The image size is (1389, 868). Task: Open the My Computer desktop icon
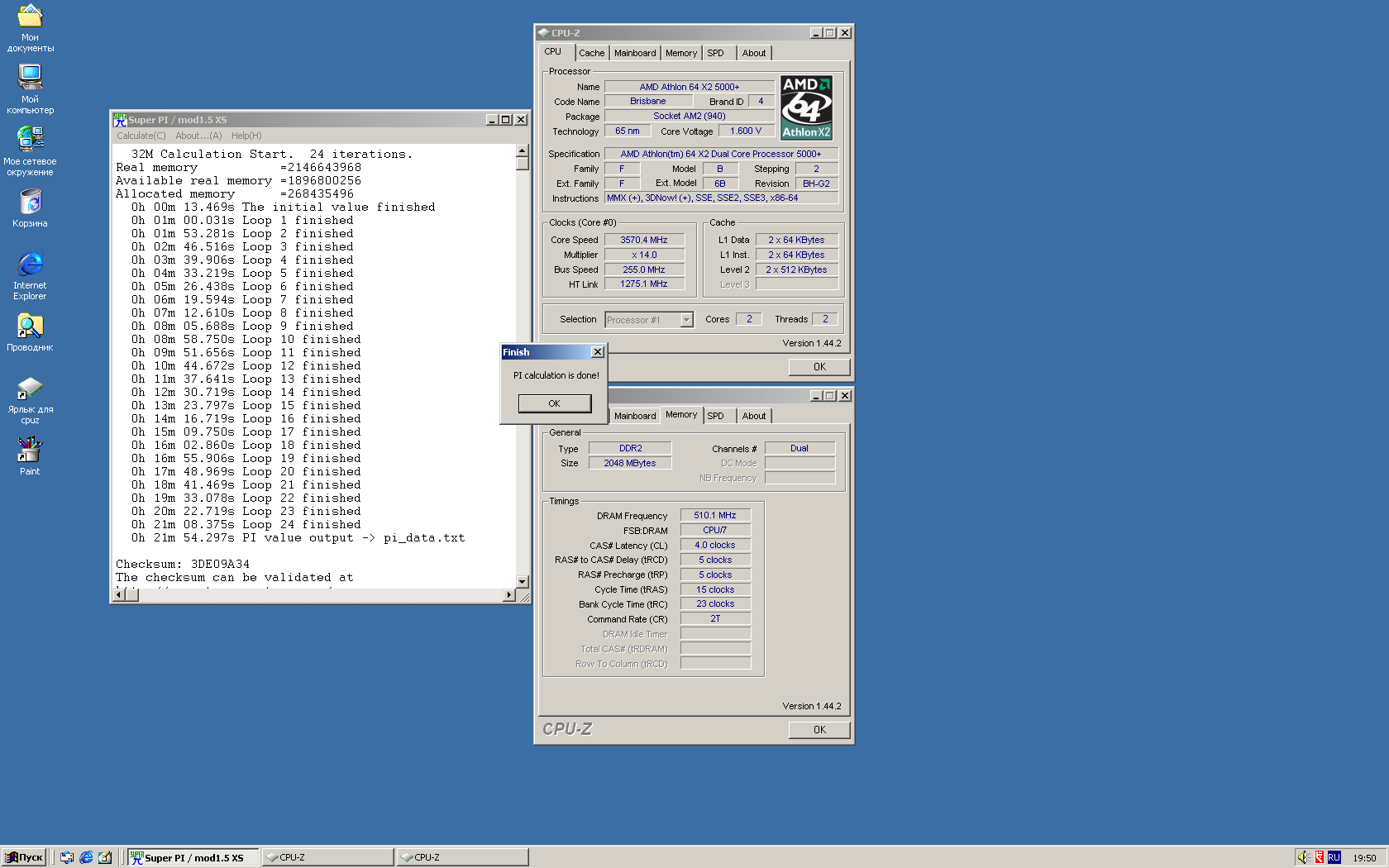[30, 89]
